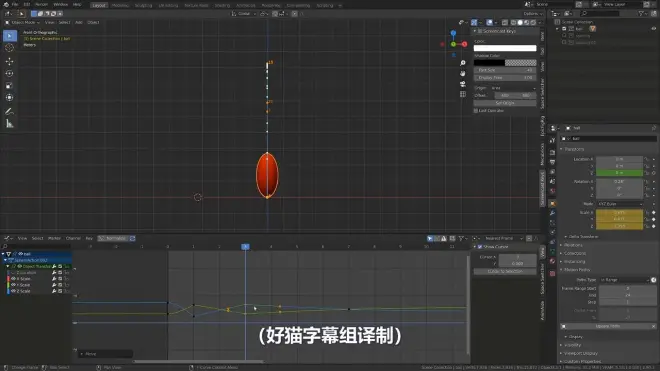Select the Move tool
The height and width of the screenshot is (371, 660).
tap(9, 61)
